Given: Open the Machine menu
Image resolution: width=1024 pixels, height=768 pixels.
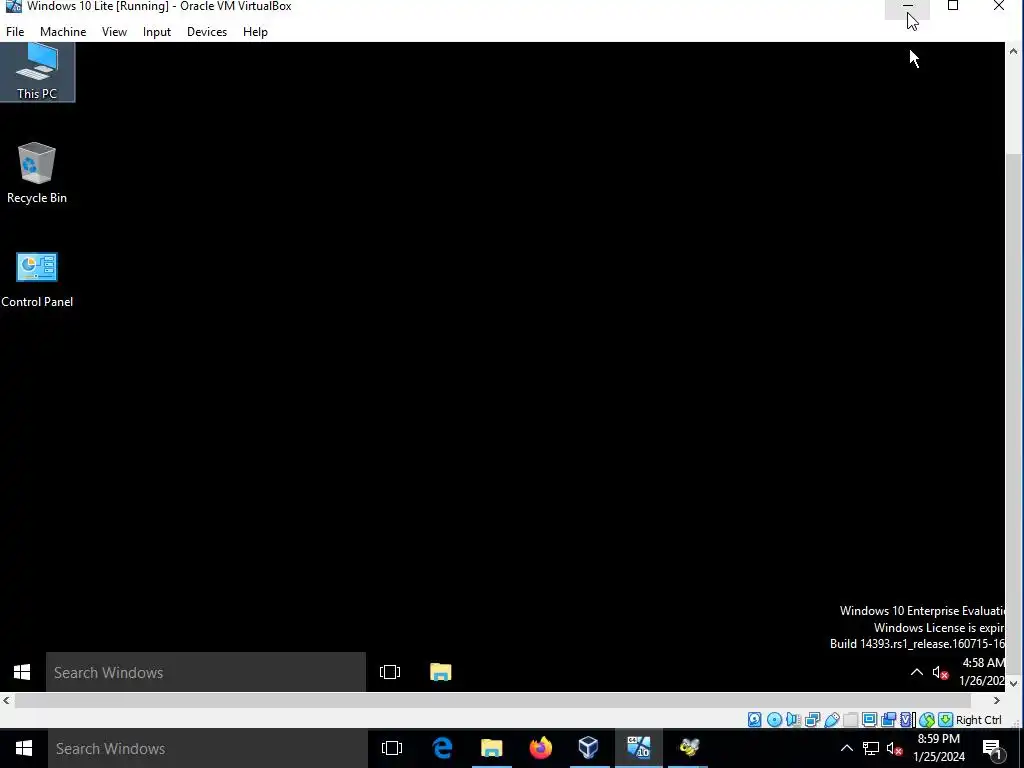Looking at the screenshot, I should click(x=63, y=31).
